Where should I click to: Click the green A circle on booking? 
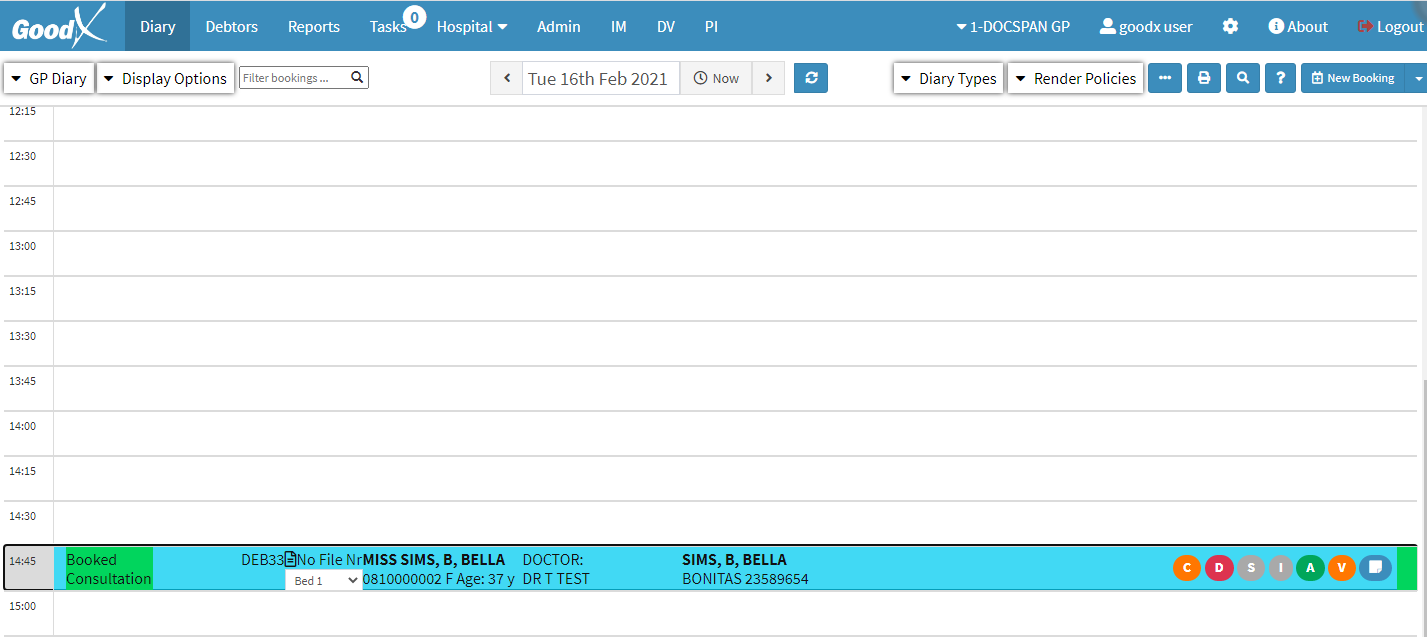[1310, 568]
